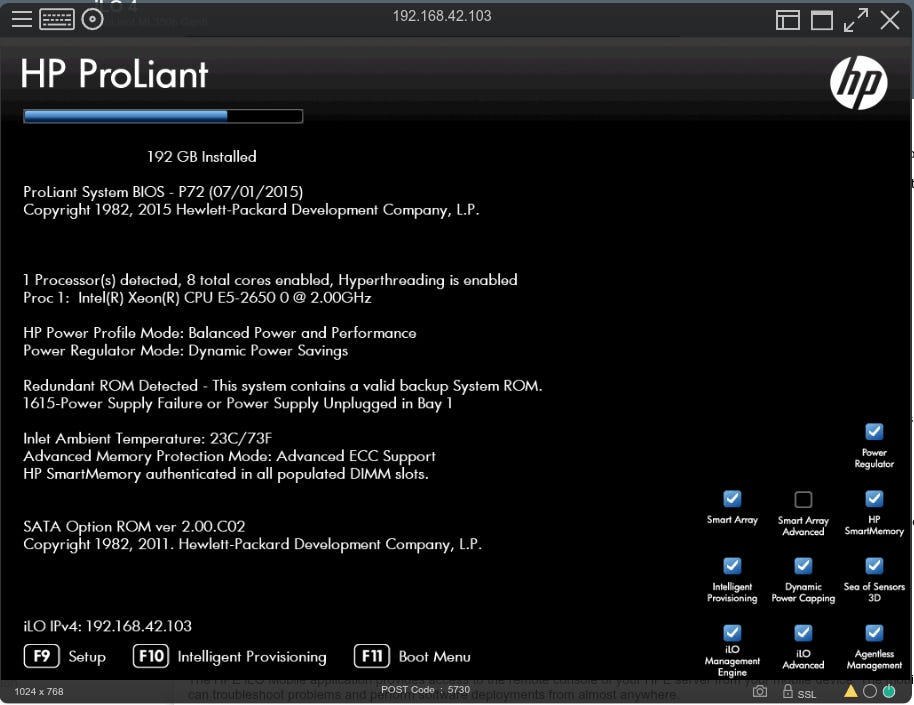
Task: Click the SSL padlock icon
Action: (788, 691)
